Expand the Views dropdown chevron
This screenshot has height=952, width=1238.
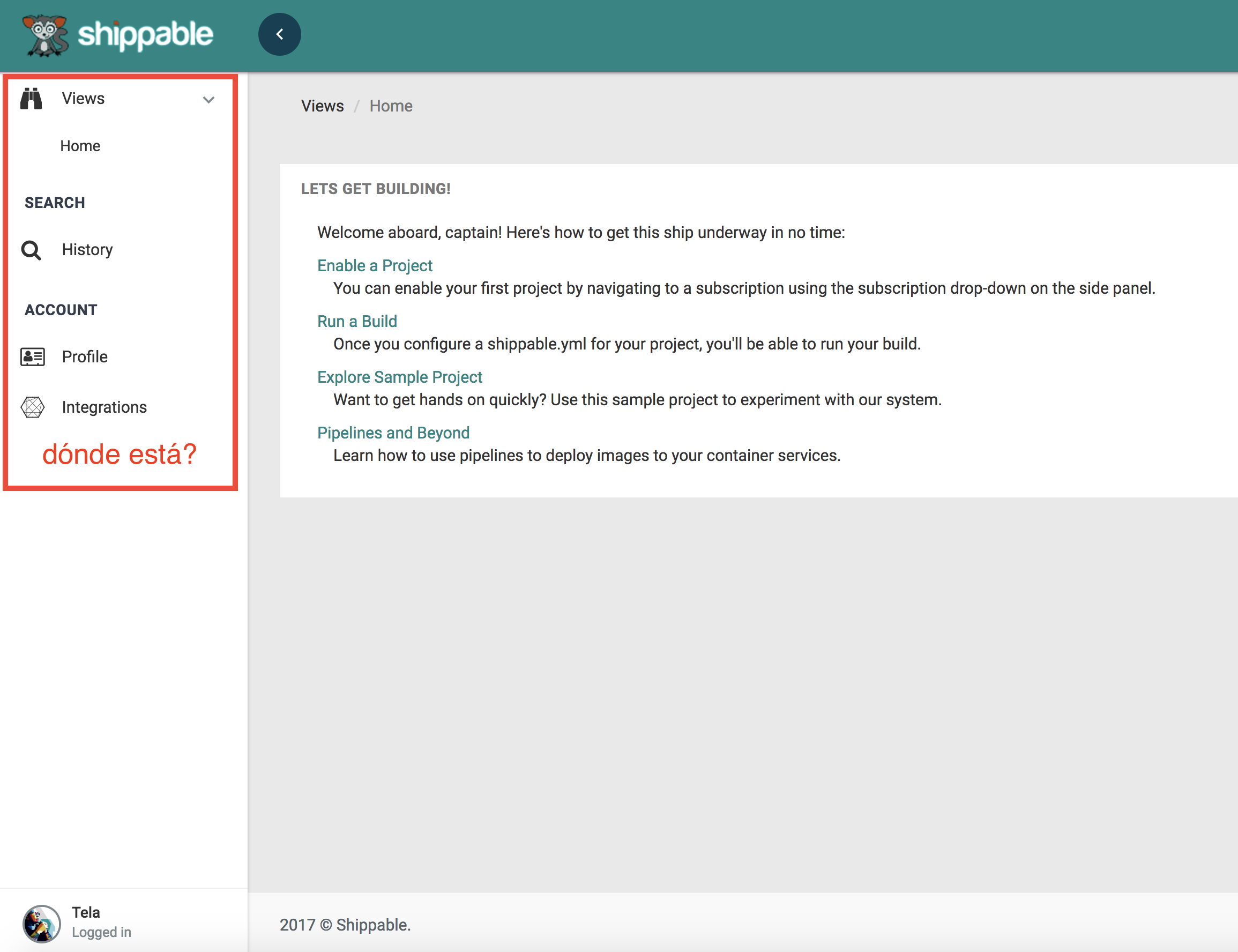pos(208,100)
